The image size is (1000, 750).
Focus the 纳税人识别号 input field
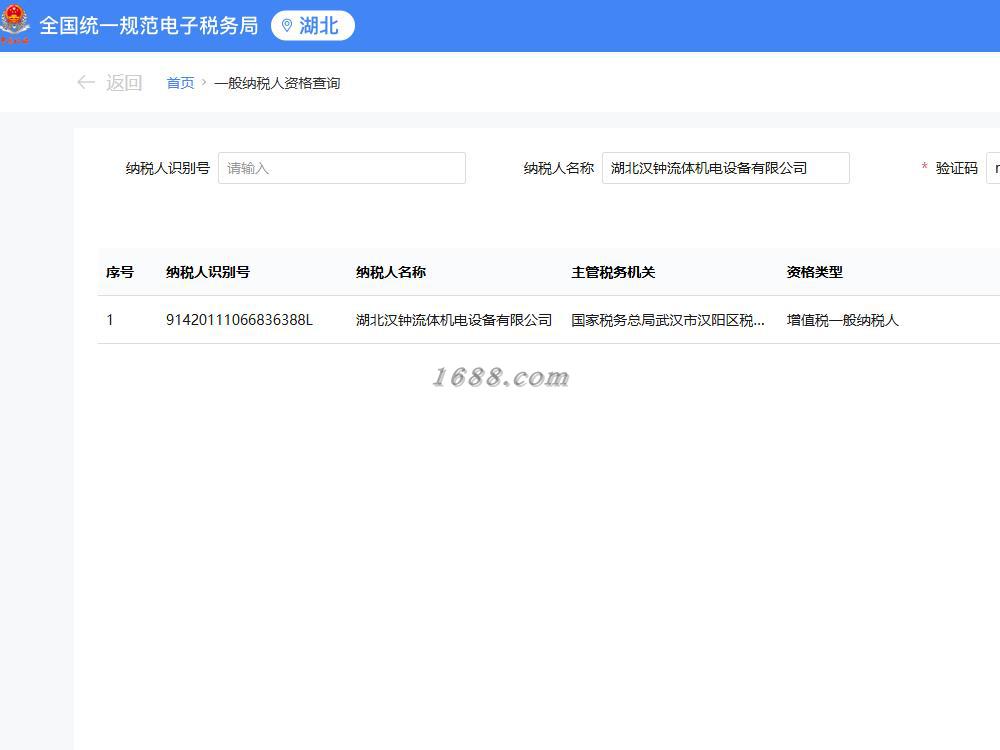pos(342,168)
